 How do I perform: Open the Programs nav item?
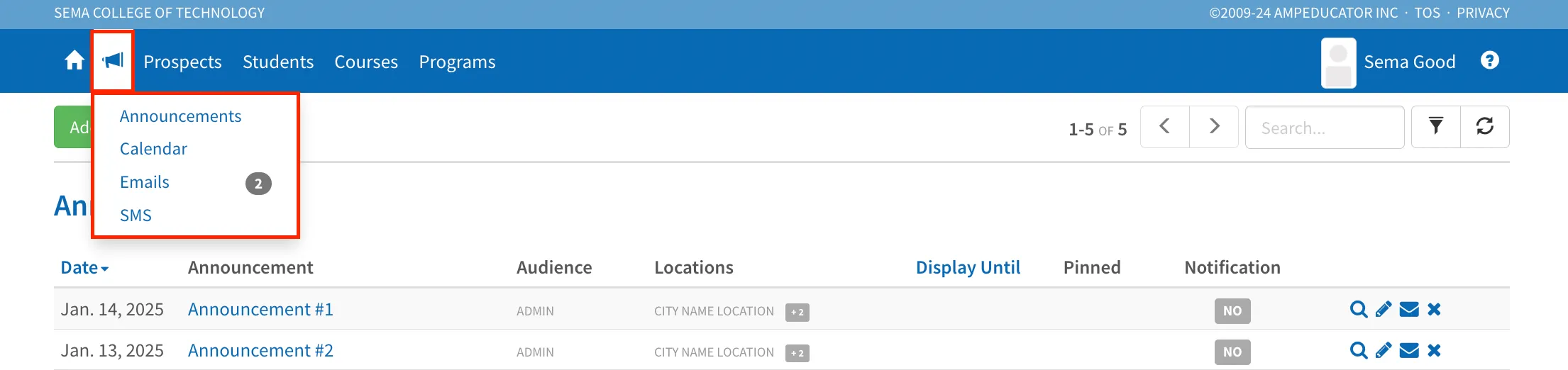point(457,62)
